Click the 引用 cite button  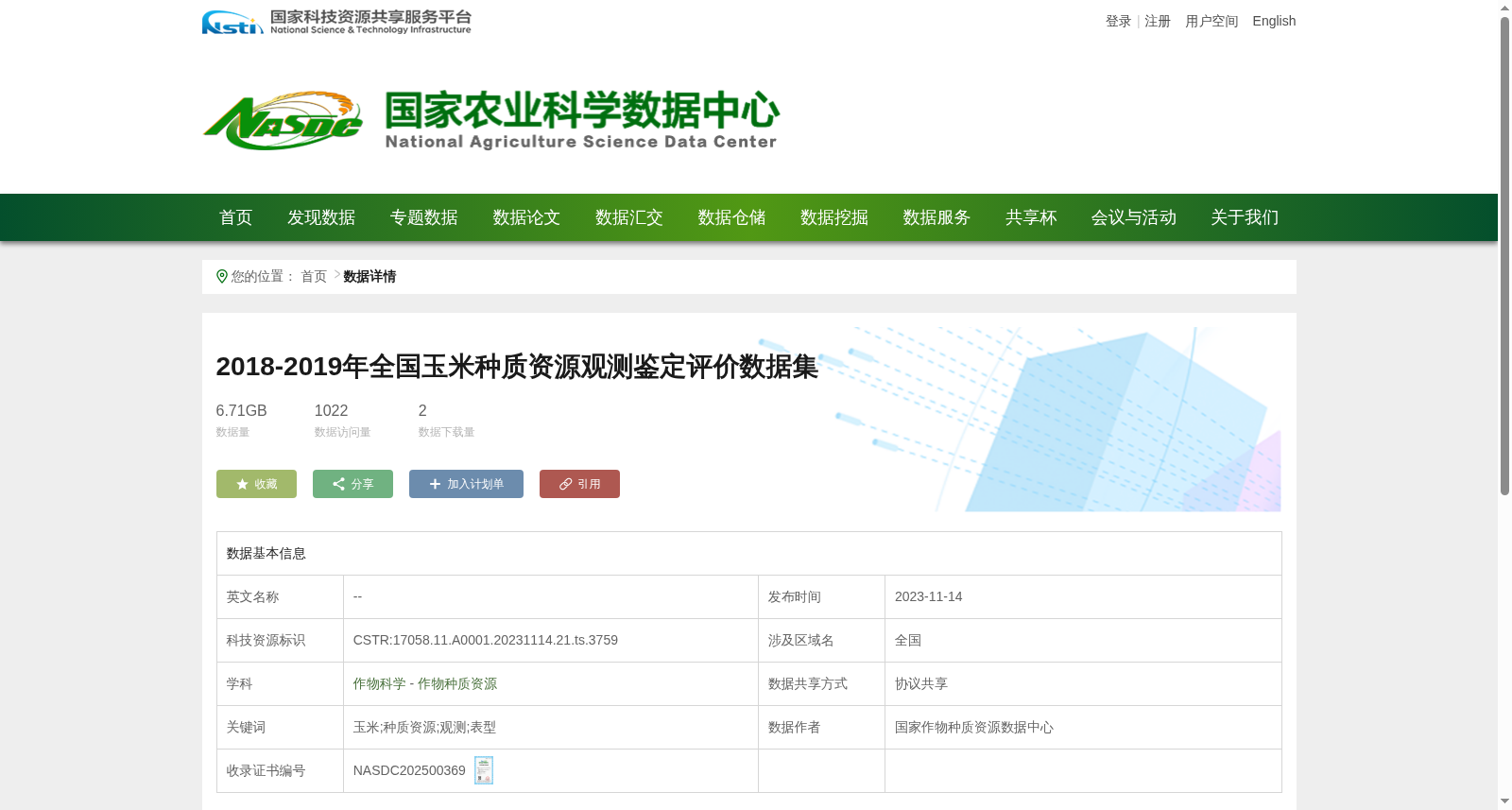579,484
